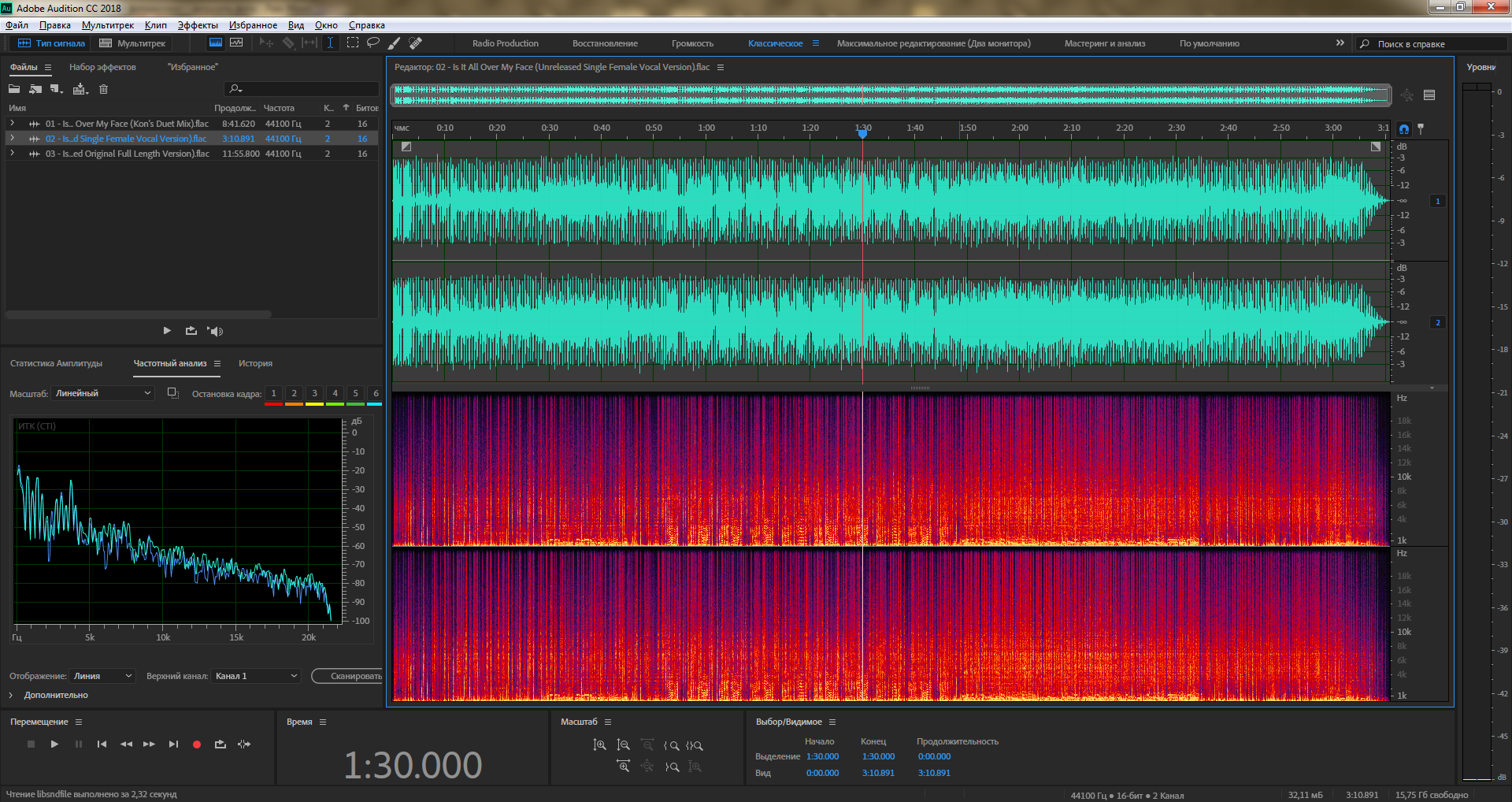1512x802 pixels.
Task: Click the Fast Forward transport button
Action: (x=149, y=744)
